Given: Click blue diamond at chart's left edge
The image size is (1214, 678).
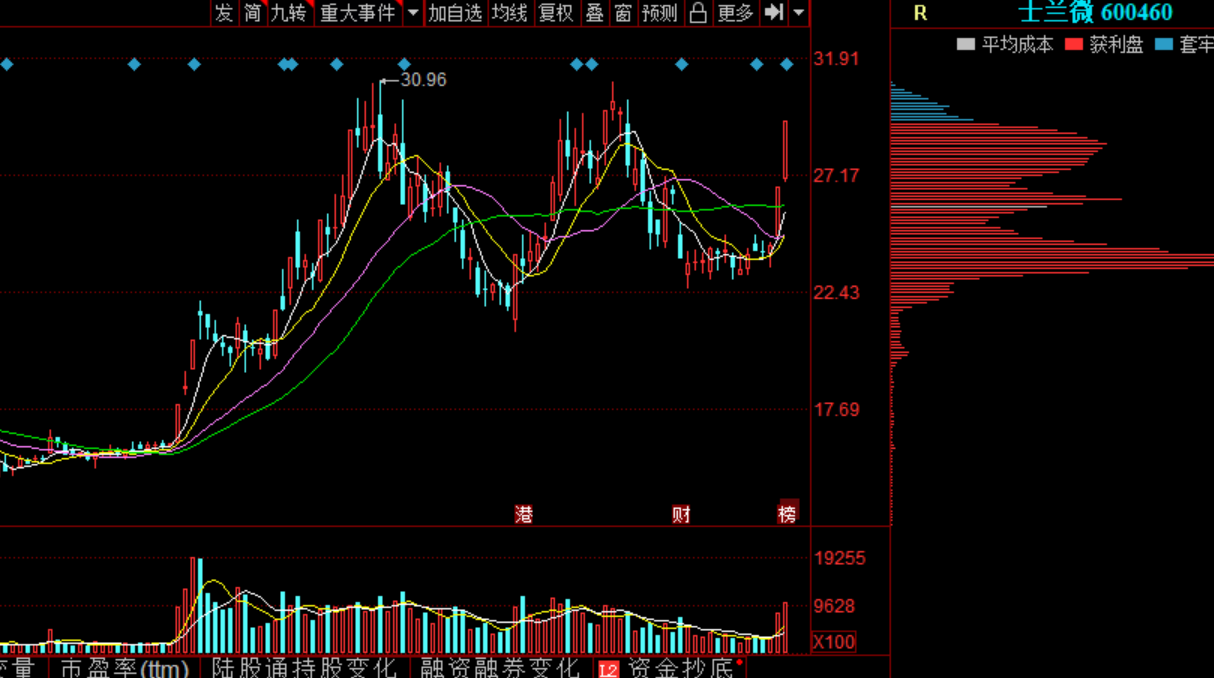Looking at the screenshot, I should tap(5, 65).
